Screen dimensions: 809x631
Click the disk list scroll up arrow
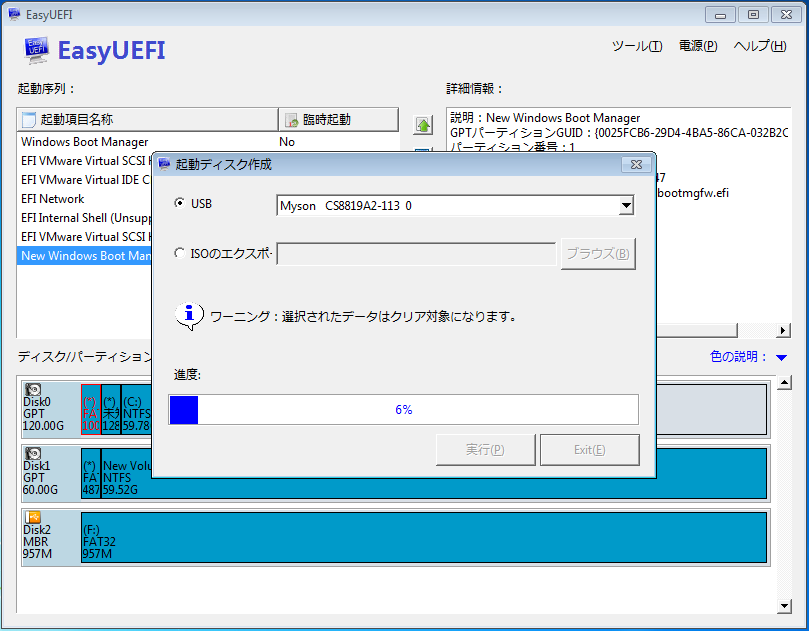click(784, 382)
